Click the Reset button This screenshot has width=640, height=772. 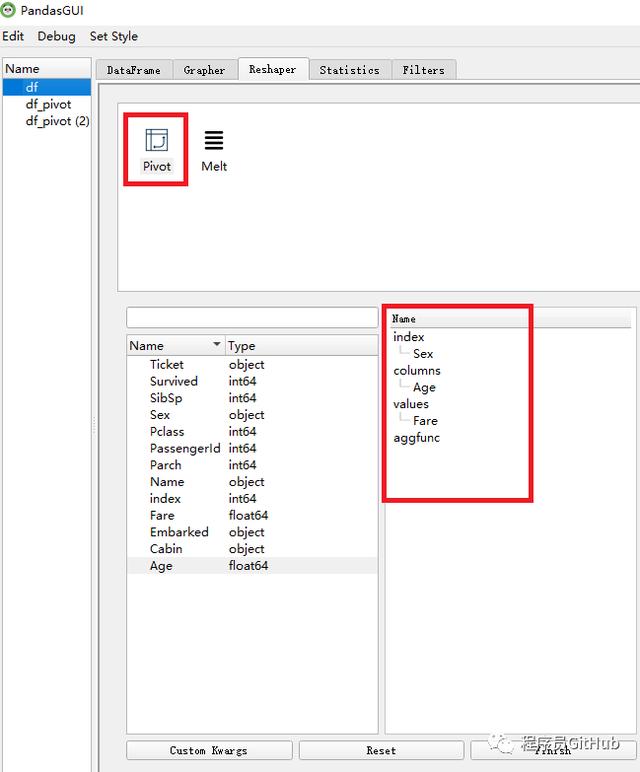click(381, 750)
